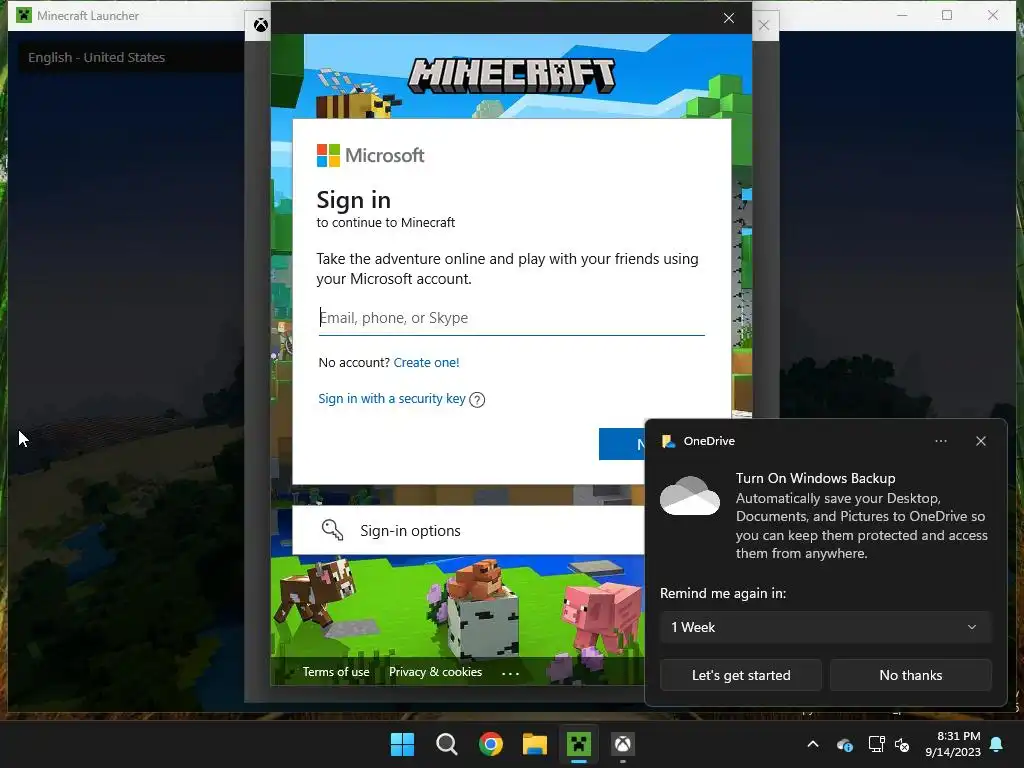The width and height of the screenshot is (1024, 768).
Task: Choose Sign in with a security key
Action: point(392,398)
